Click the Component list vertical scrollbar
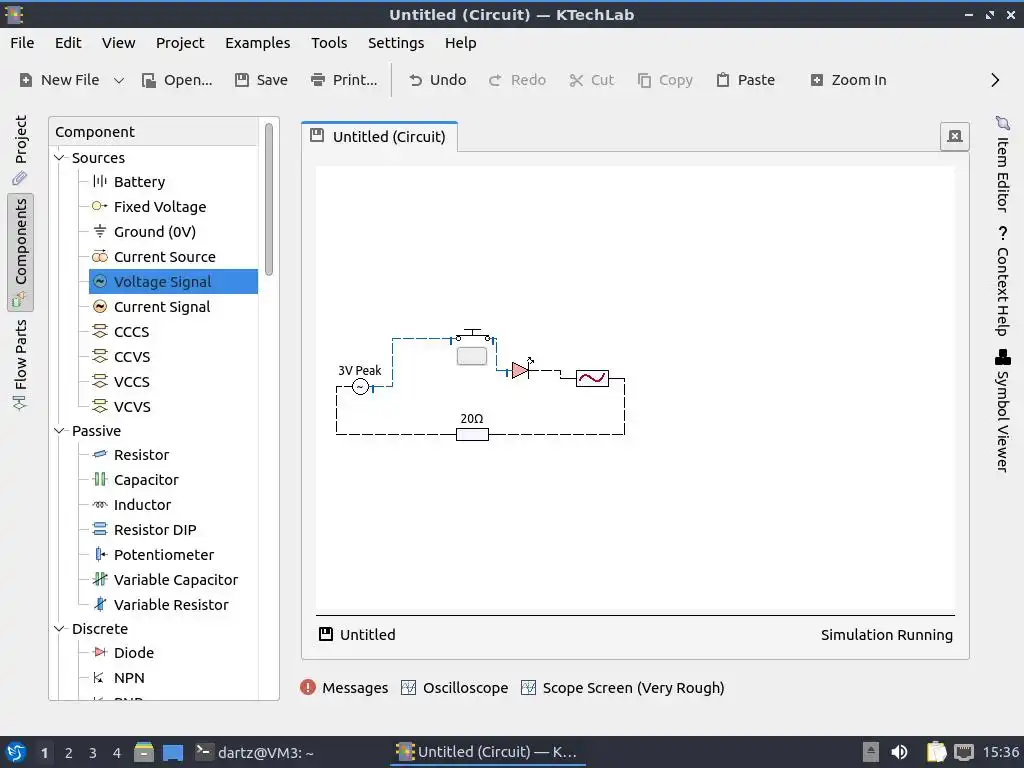The height and width of the screenshot is (768, 1024). coord(268,199)
